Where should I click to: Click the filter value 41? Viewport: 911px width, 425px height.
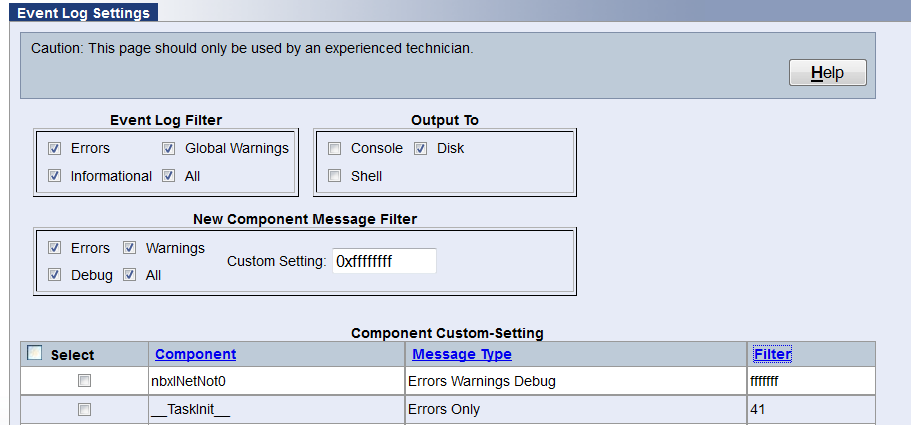pyautogui.click(x=758, y=409)
